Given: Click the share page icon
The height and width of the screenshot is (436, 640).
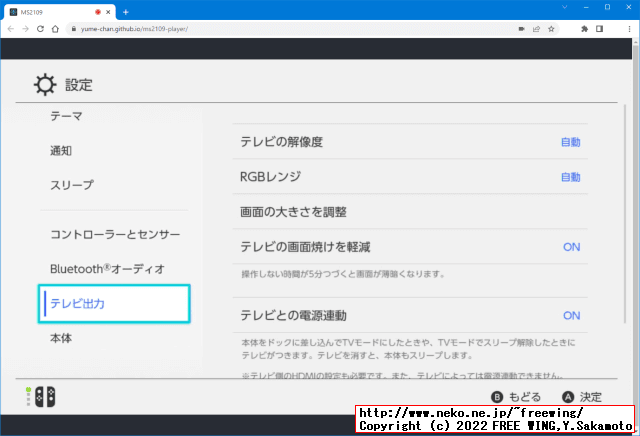Looking at the screenshot, I should point(536,29).
